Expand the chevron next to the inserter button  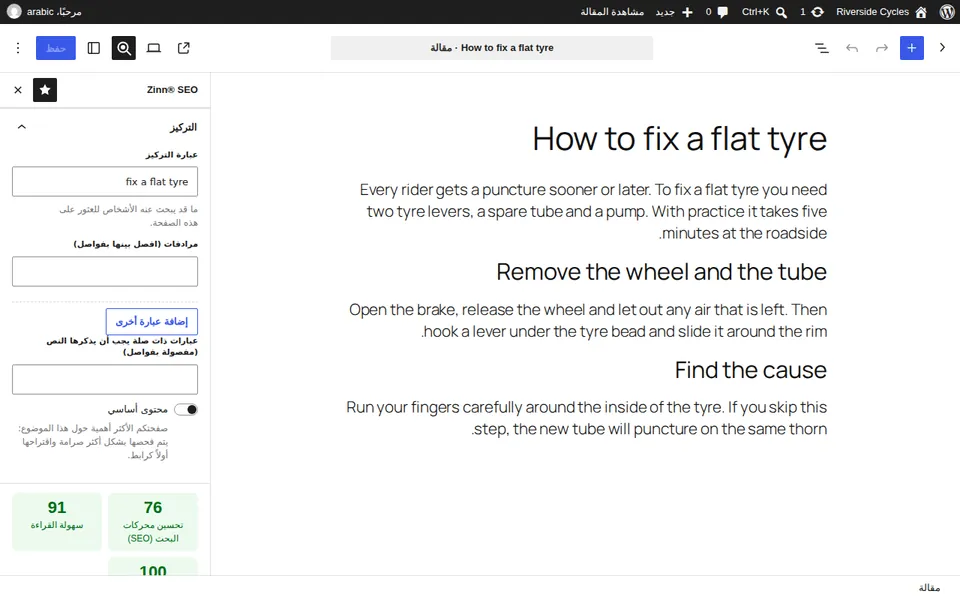coord(942,48)
